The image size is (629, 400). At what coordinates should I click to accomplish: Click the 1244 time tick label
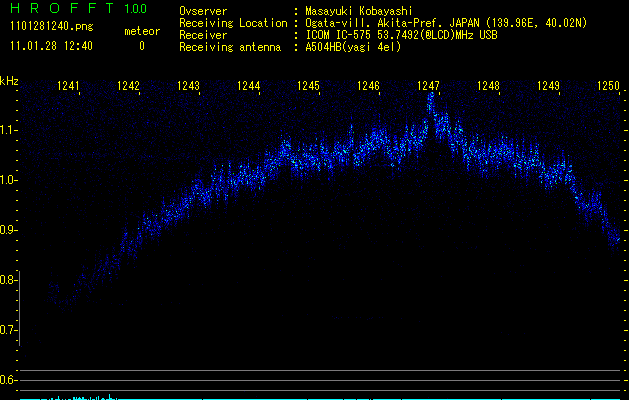point(249,87)
